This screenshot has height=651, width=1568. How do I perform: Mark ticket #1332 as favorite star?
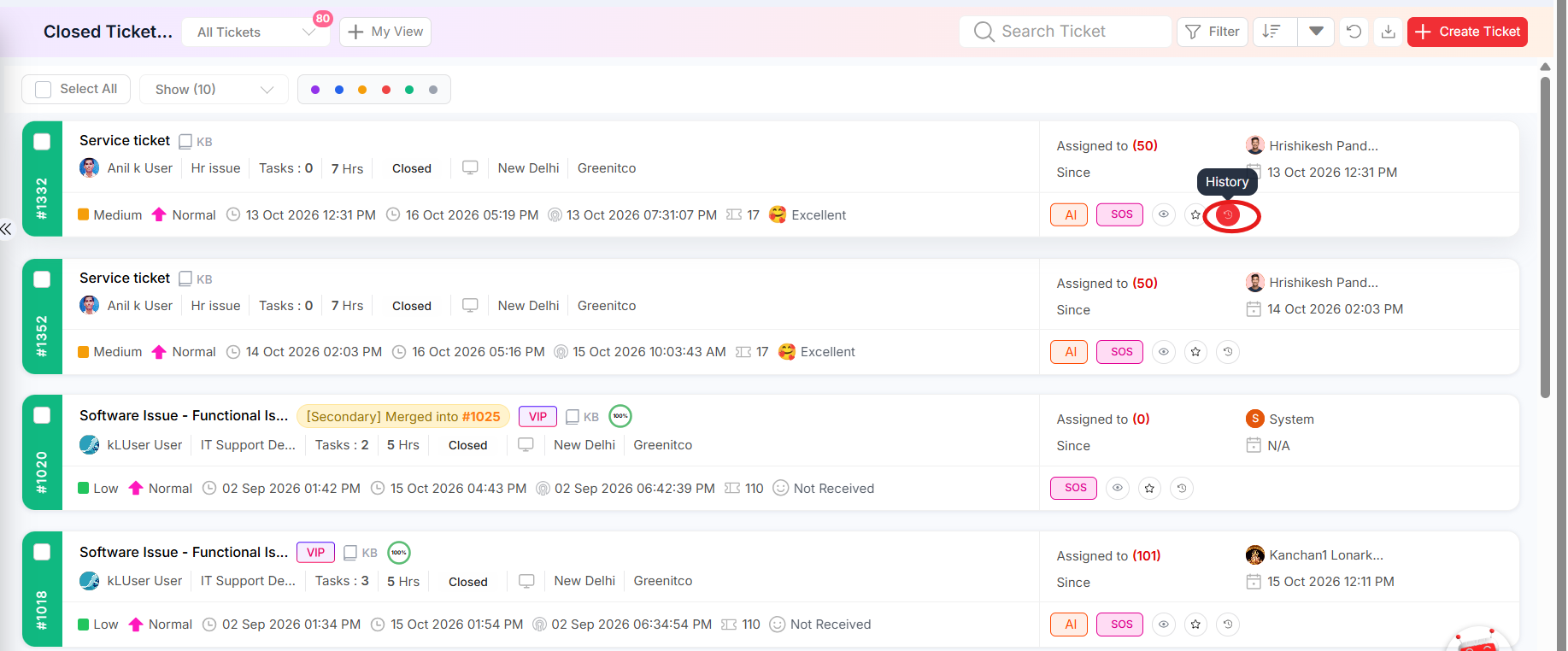tap(1195, 215)
